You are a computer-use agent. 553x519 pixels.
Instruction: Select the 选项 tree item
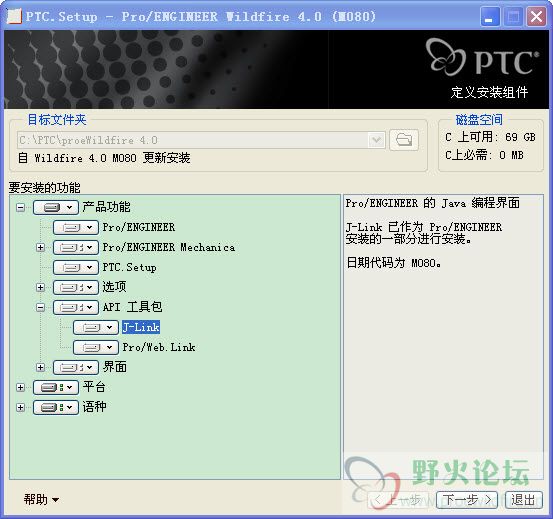[x=114, y=287]
